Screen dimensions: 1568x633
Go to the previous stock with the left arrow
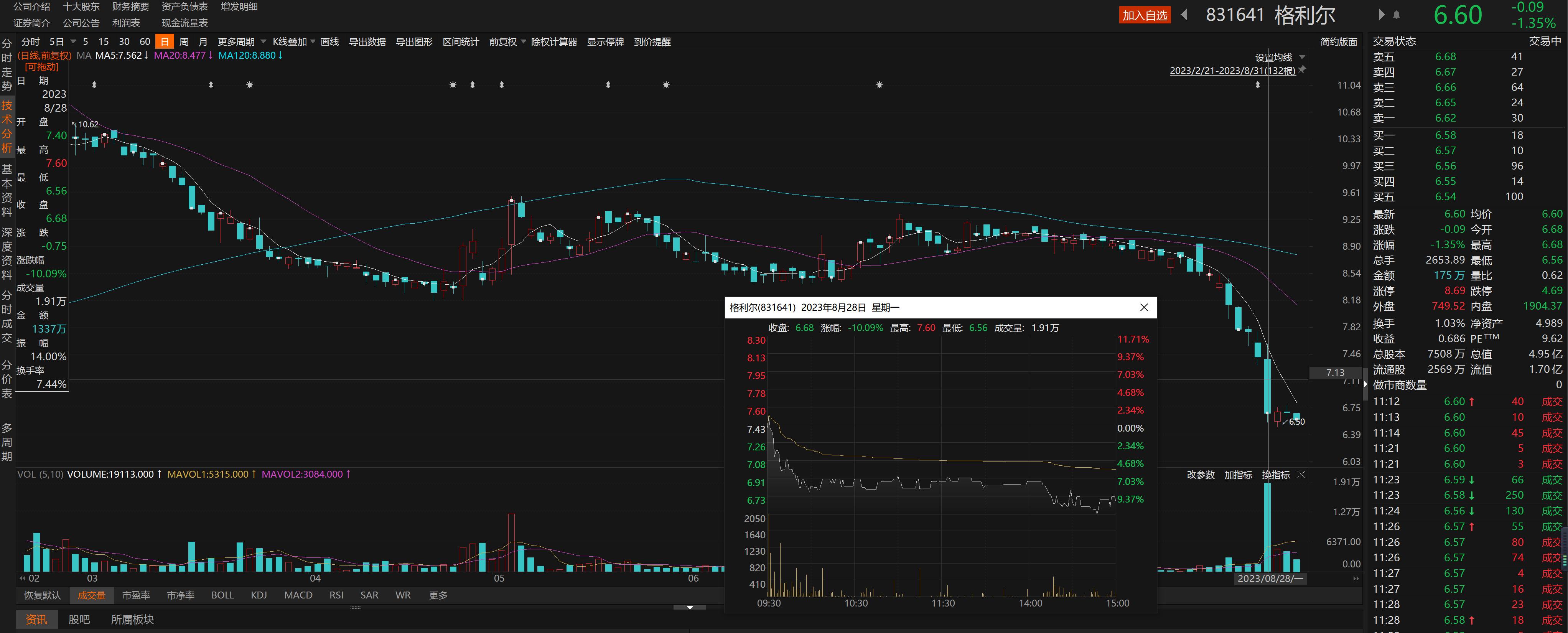[x=1184, y=14]
